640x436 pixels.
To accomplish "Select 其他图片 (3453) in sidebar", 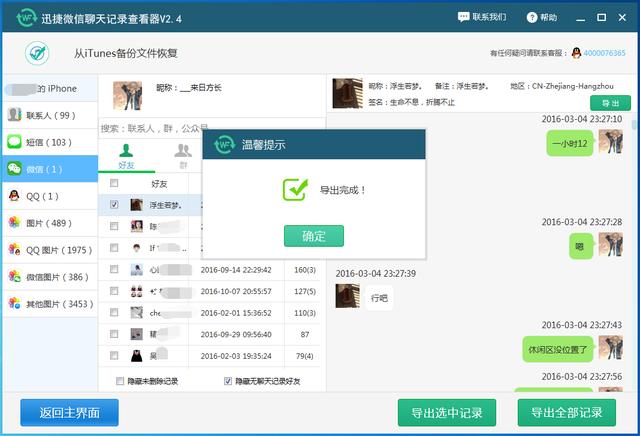I will tap(50, 304).
